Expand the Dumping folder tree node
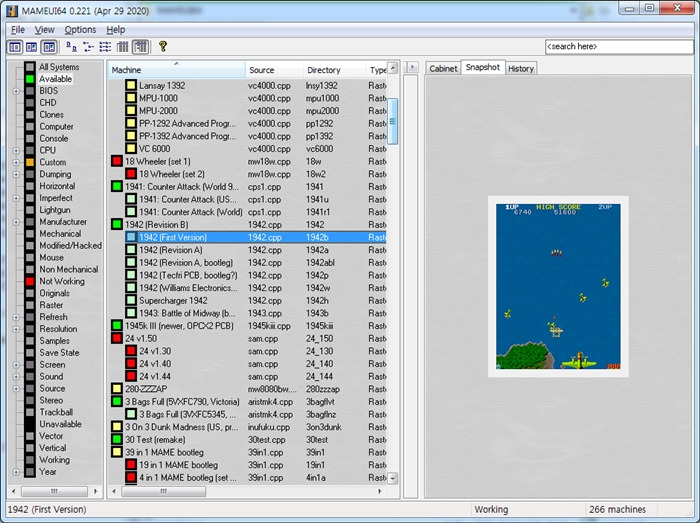This screenshot has height=523, width=700. pyautogui.click(x=16, y=174)
